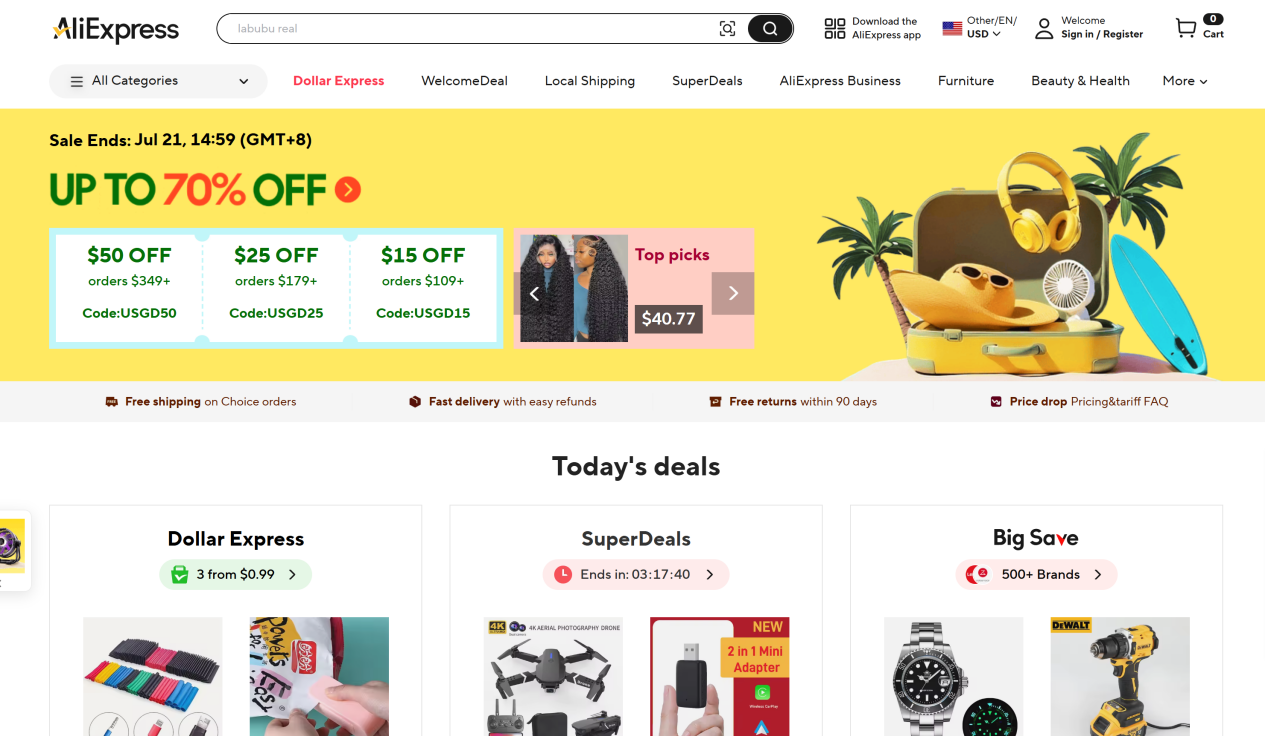Screen dimensions: 1265x736
Task: Click the 500+ Brands button
Action: (x=1036, y=574)
